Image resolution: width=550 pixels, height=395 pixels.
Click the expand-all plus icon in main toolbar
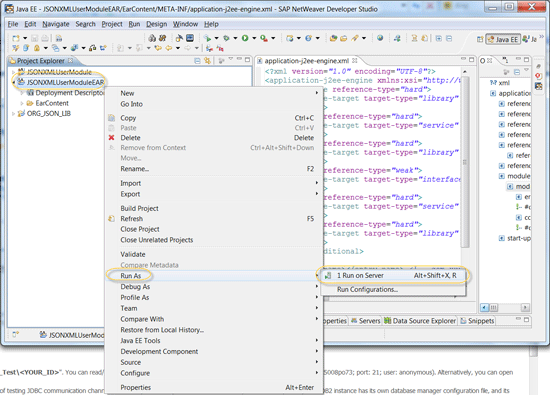(439, 38)
